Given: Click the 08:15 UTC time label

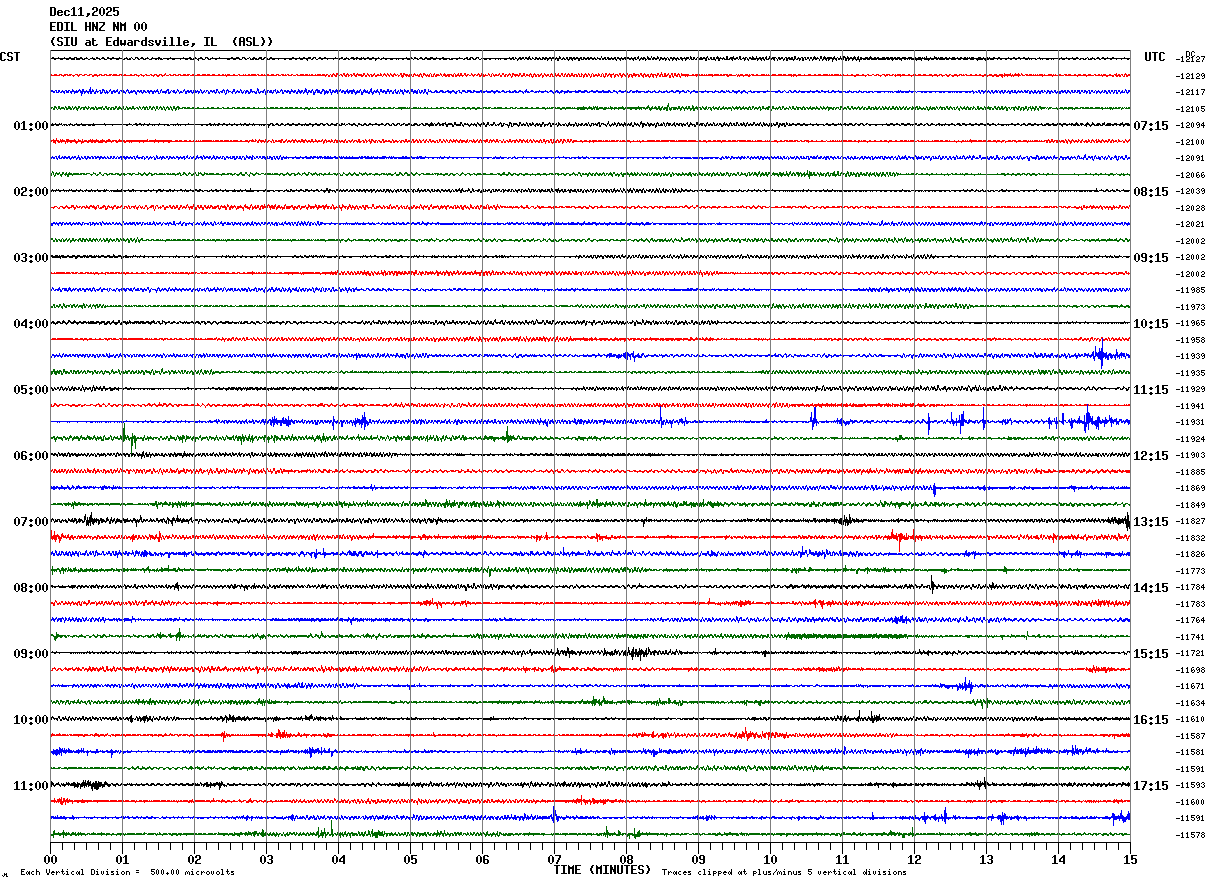Looking at the screenshot, I should [x=1150, y=192].
